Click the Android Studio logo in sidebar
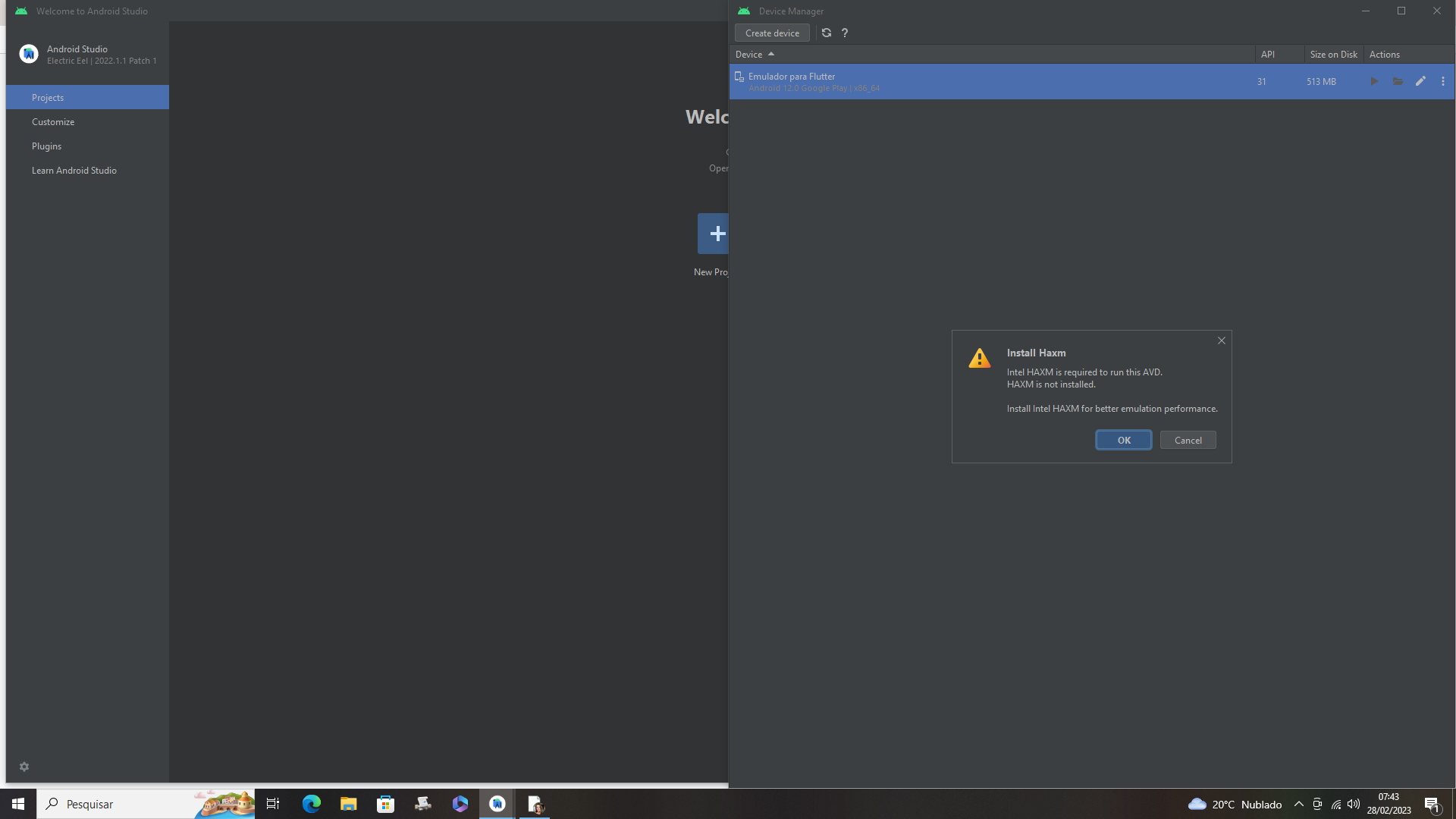 pos(29,54)
